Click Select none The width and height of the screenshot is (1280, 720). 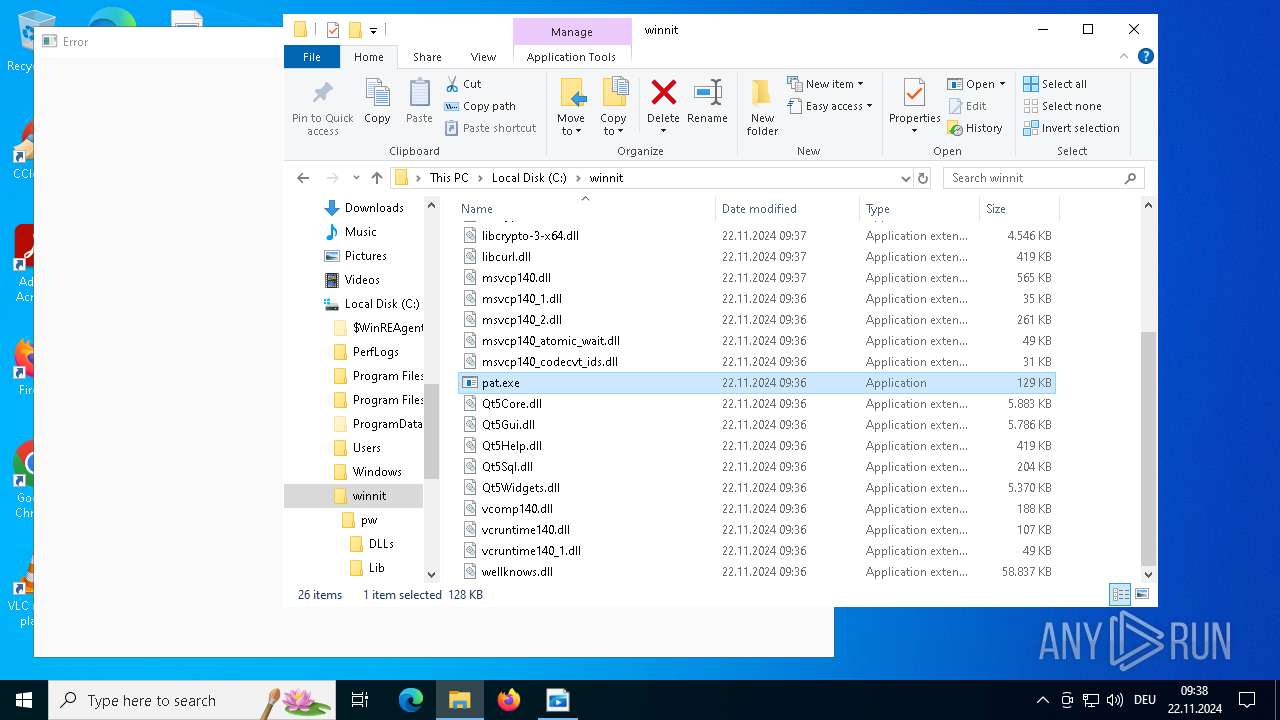click(x=1062, y=106)
